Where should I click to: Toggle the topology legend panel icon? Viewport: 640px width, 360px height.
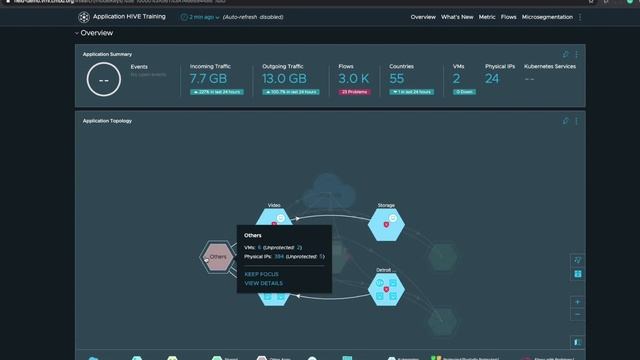click(x=578, y=342)
